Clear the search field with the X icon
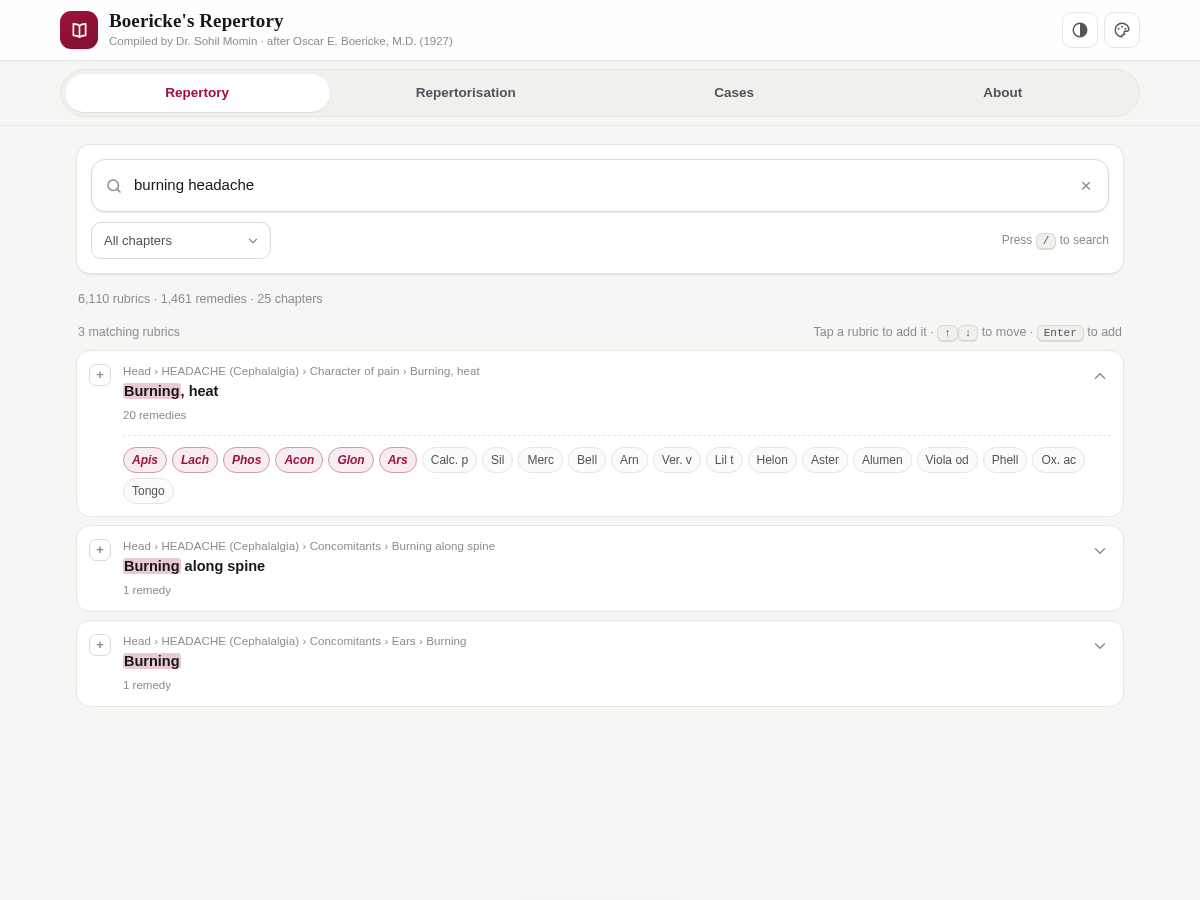This screenshot has height=900, width=1200. tap(1086, 186)
